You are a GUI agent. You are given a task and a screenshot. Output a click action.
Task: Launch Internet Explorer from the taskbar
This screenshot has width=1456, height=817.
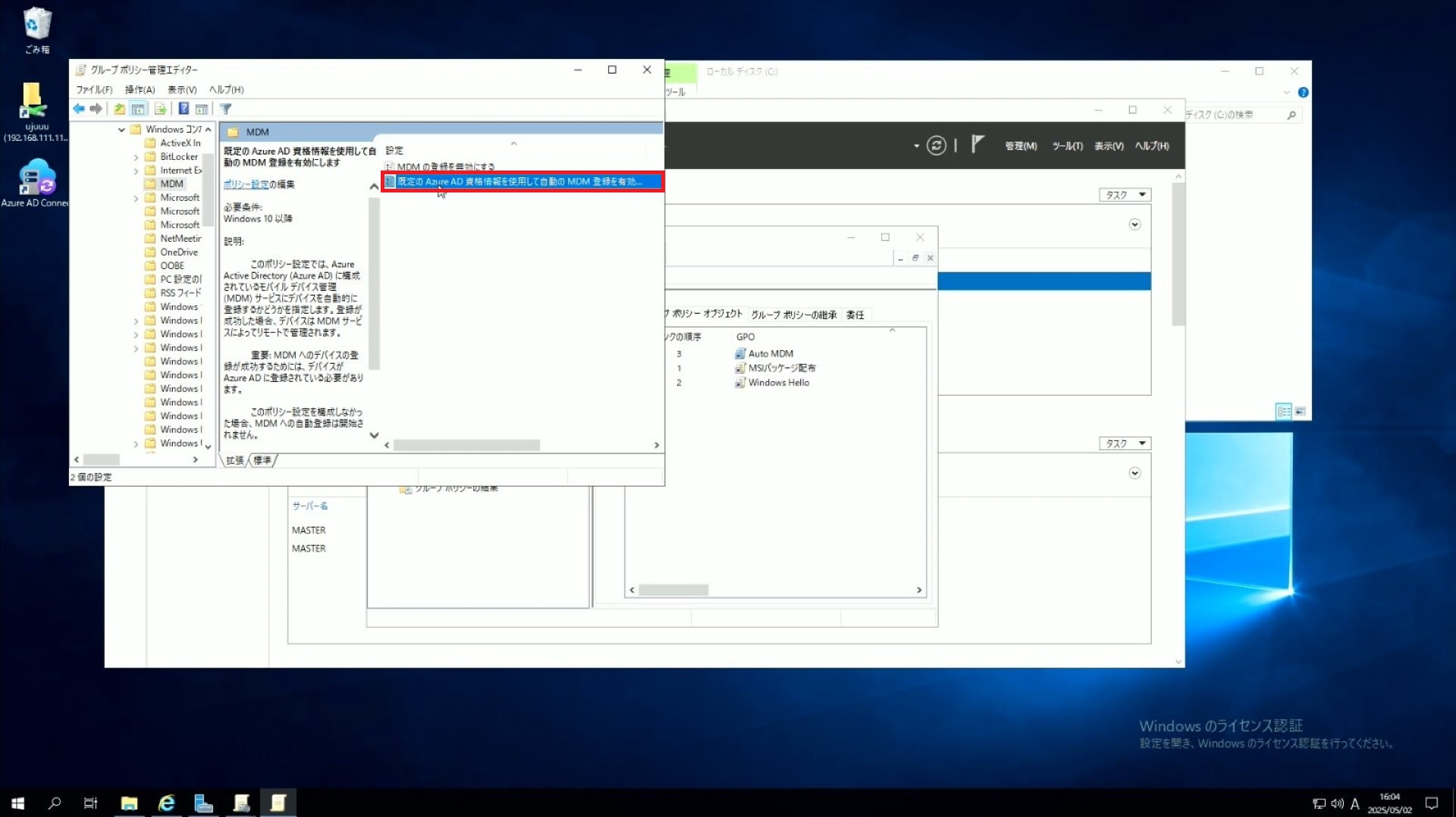click(167, 803)
